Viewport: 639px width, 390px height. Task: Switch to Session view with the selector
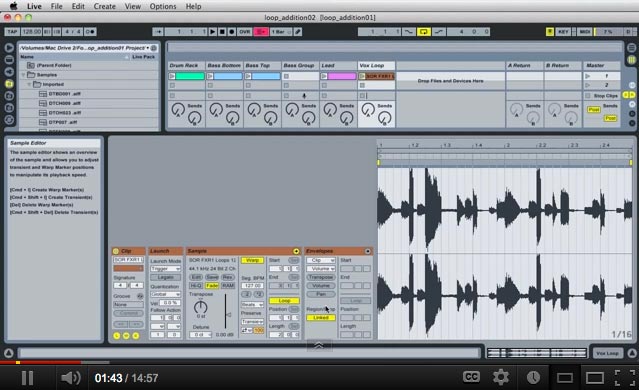click(631, 60)
